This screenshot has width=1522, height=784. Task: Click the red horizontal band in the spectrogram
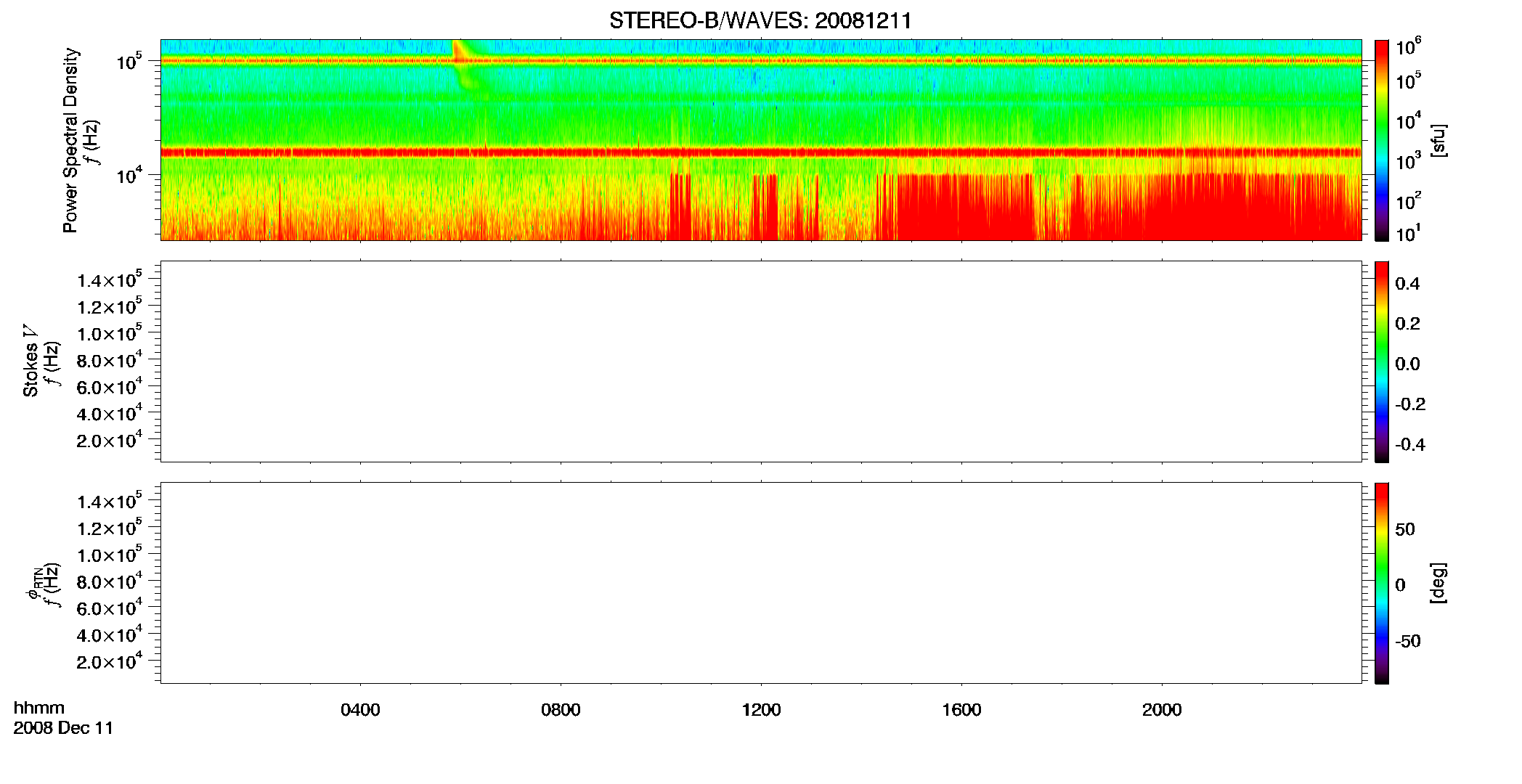761,152
